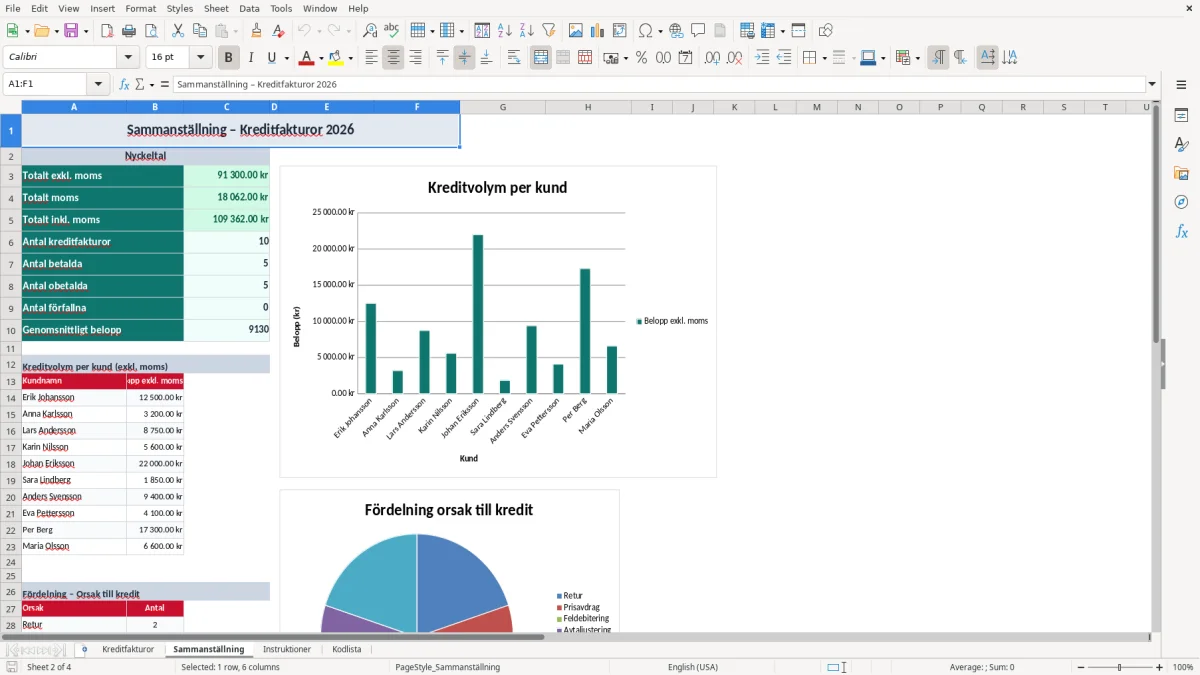Insert a chart using the toolbar icon
Viewport: 1200px width, 675px height.
598,31
